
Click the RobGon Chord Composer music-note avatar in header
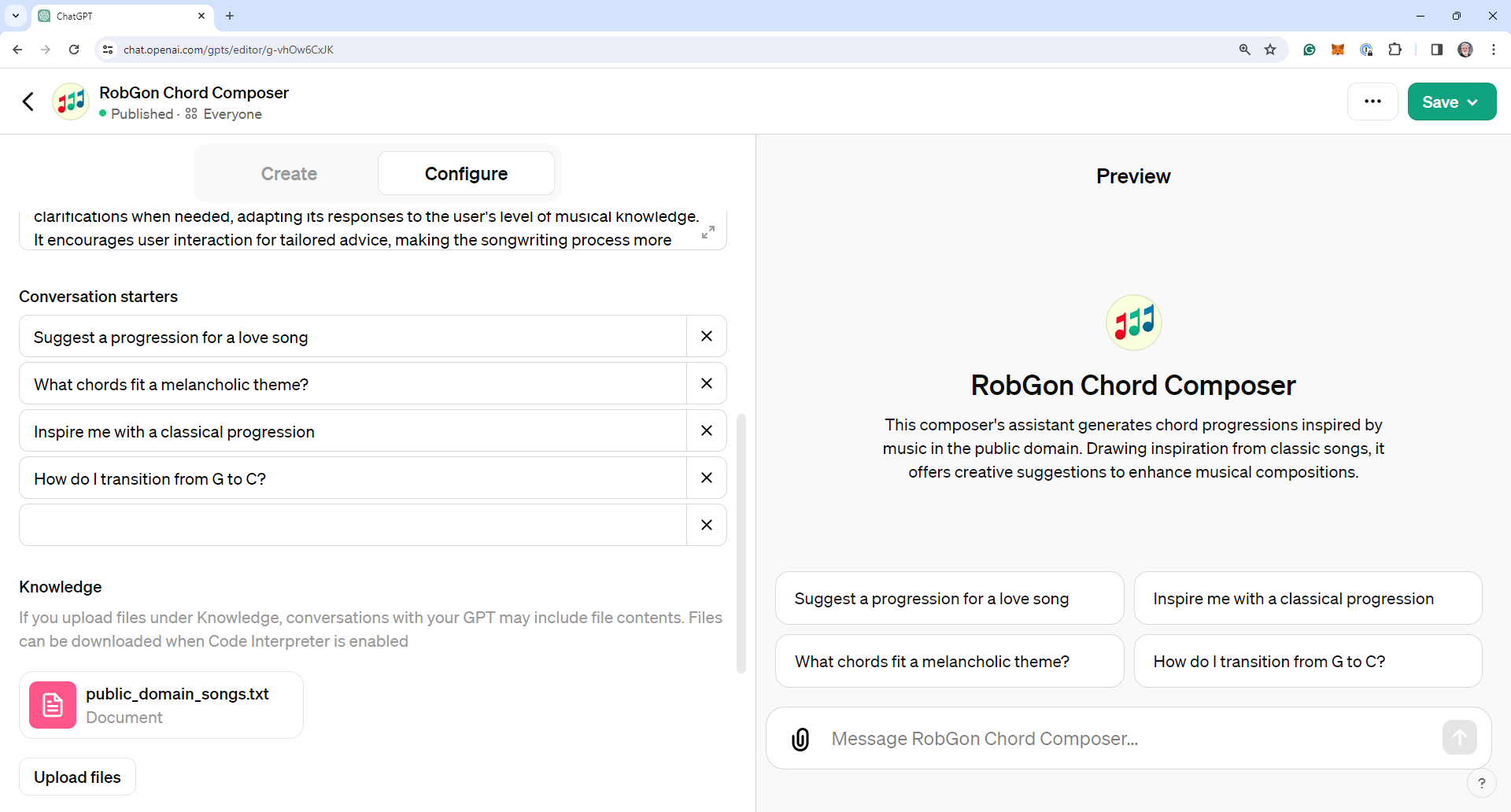71,101
